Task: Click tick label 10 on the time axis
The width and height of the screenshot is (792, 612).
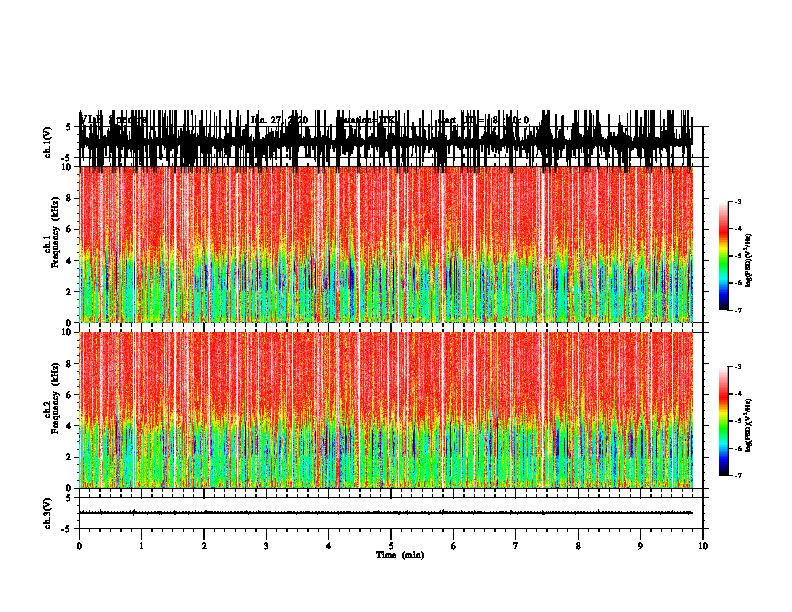Action: coord(703,546)
